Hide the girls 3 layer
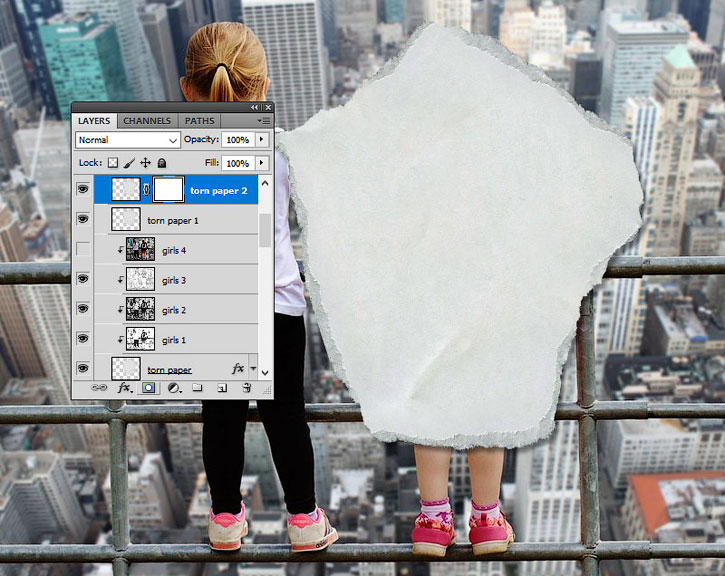This screenshot has height=576, width=725. [x=83, y=279]
